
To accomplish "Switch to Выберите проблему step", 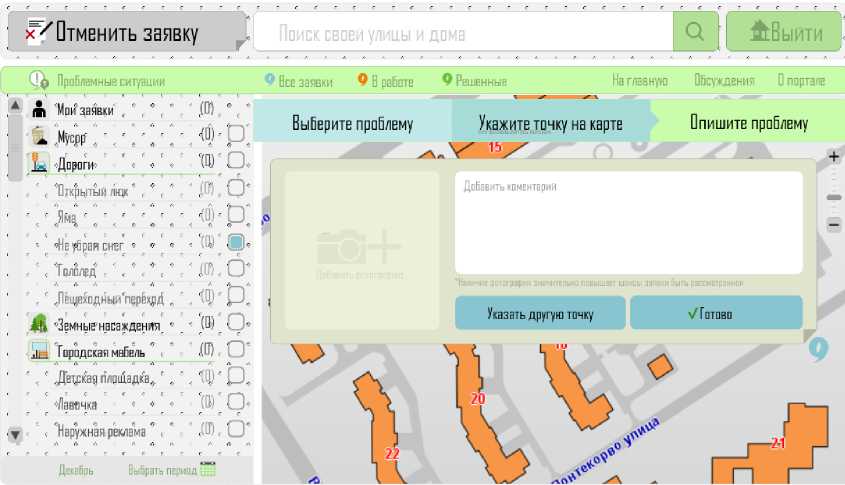I will (x=352, y=123).
